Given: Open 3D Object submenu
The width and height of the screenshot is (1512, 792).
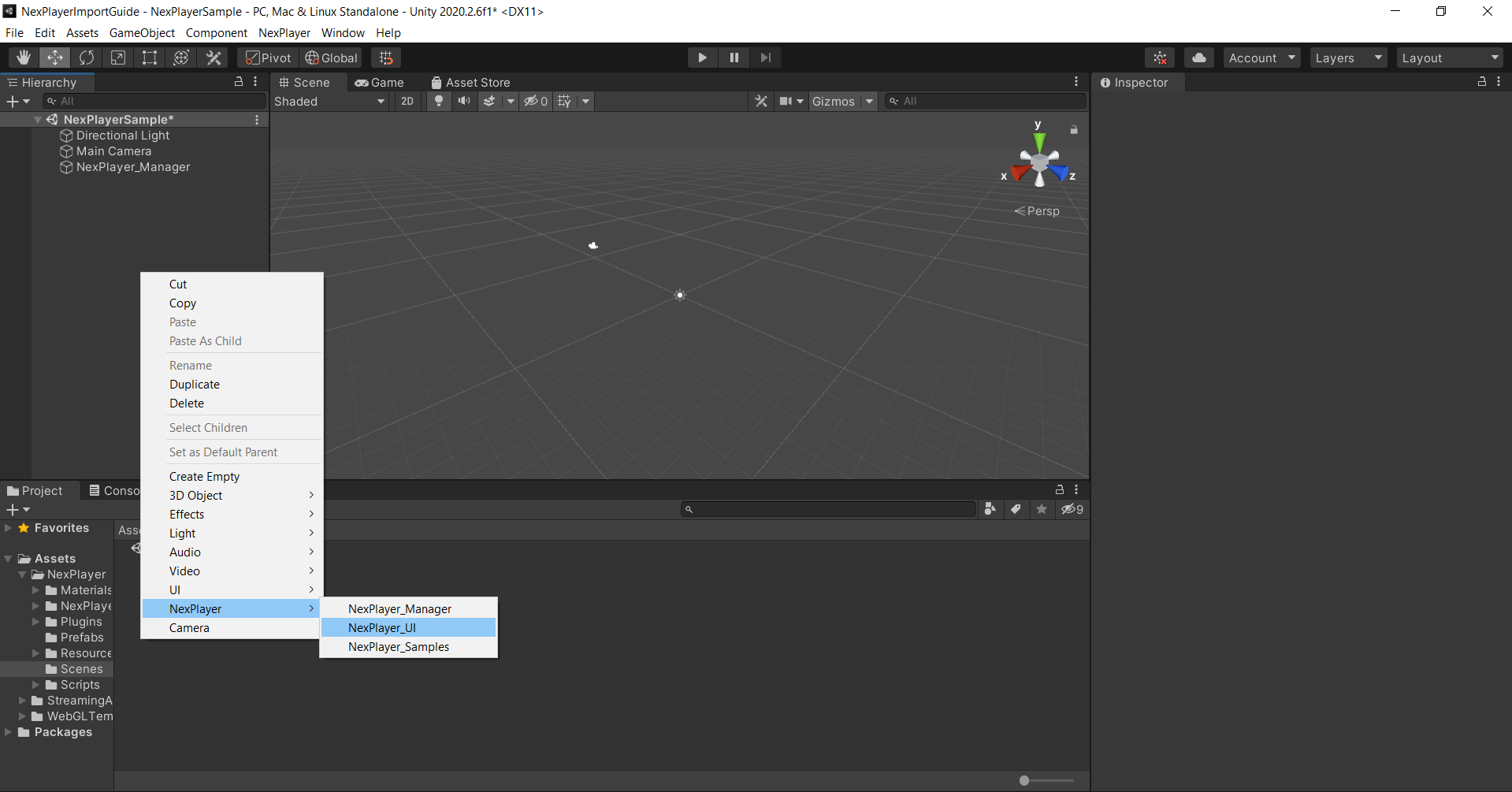Looking at the screenshot, I should (232, 495).
